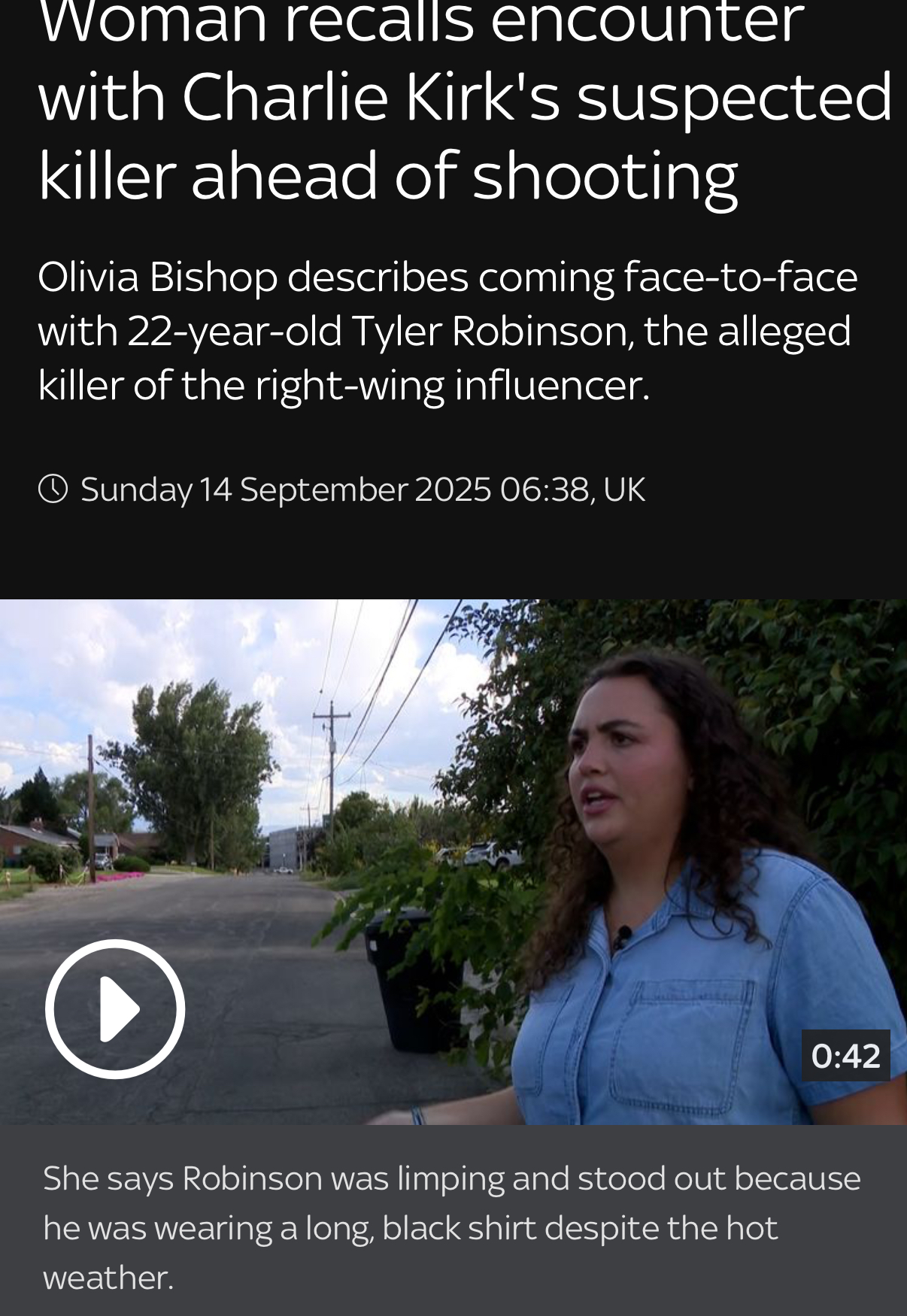This screenshot has width=907, height=1316.
Task: Click the clock icon beside the date
Action: pos(53,489)
